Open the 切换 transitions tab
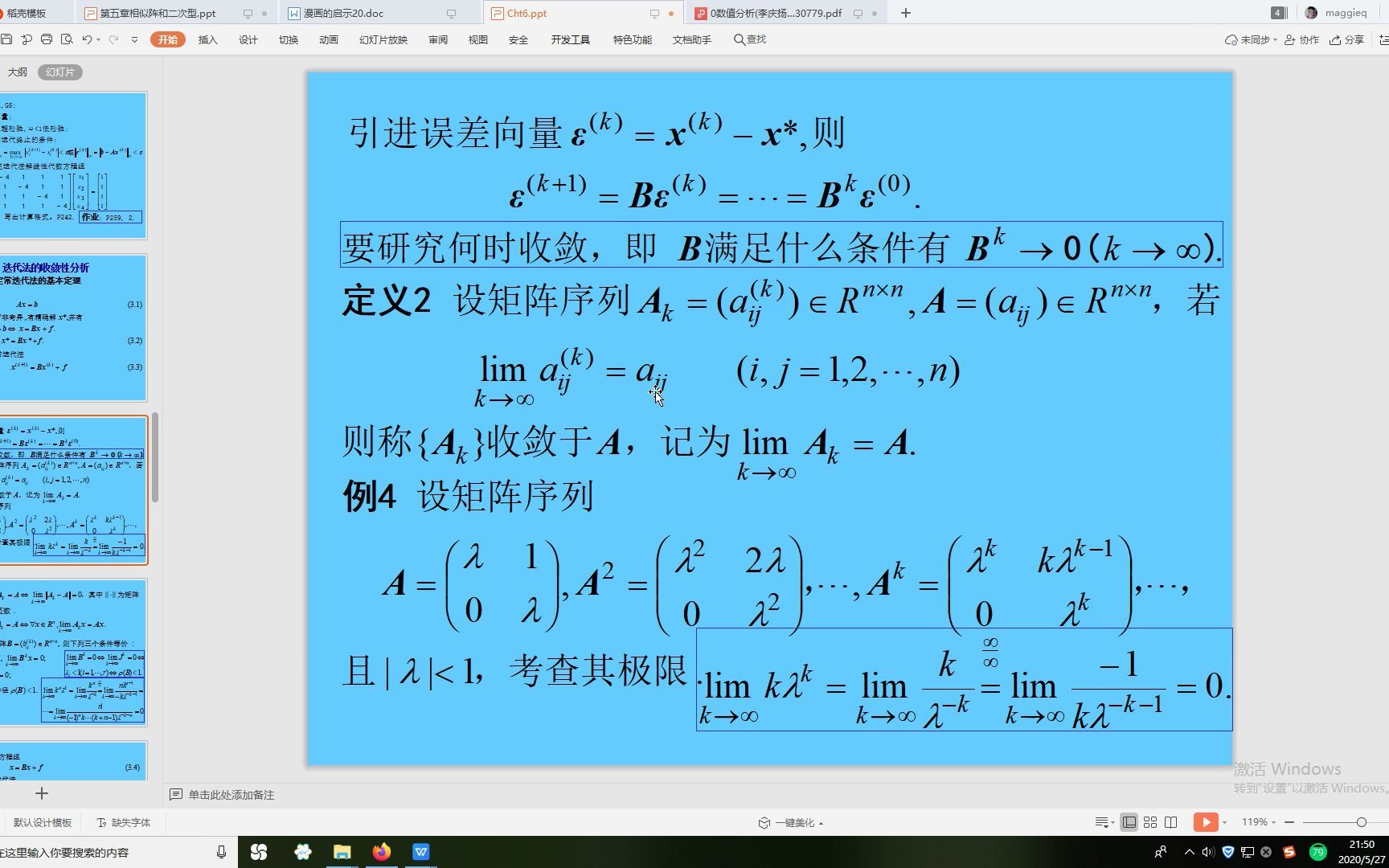This screenshot has height=868, width=1389. tap(288, 39)
